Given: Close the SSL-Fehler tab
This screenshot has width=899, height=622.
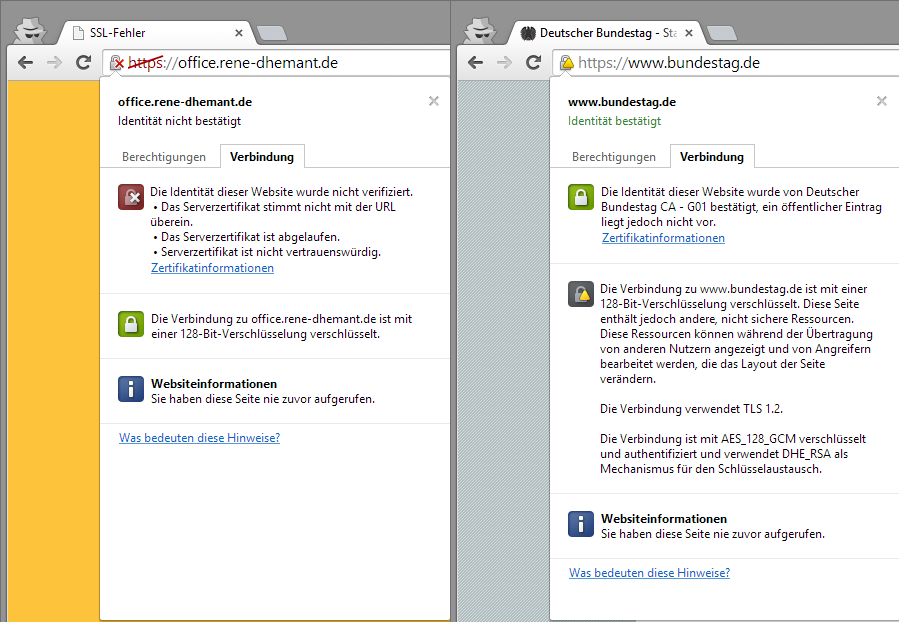Looking at the screenshot, I should (239, 33).
